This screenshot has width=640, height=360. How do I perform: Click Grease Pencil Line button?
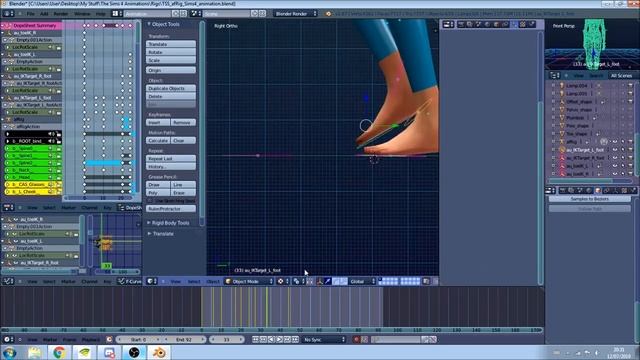pyautogui.click(x=183, y=185)
